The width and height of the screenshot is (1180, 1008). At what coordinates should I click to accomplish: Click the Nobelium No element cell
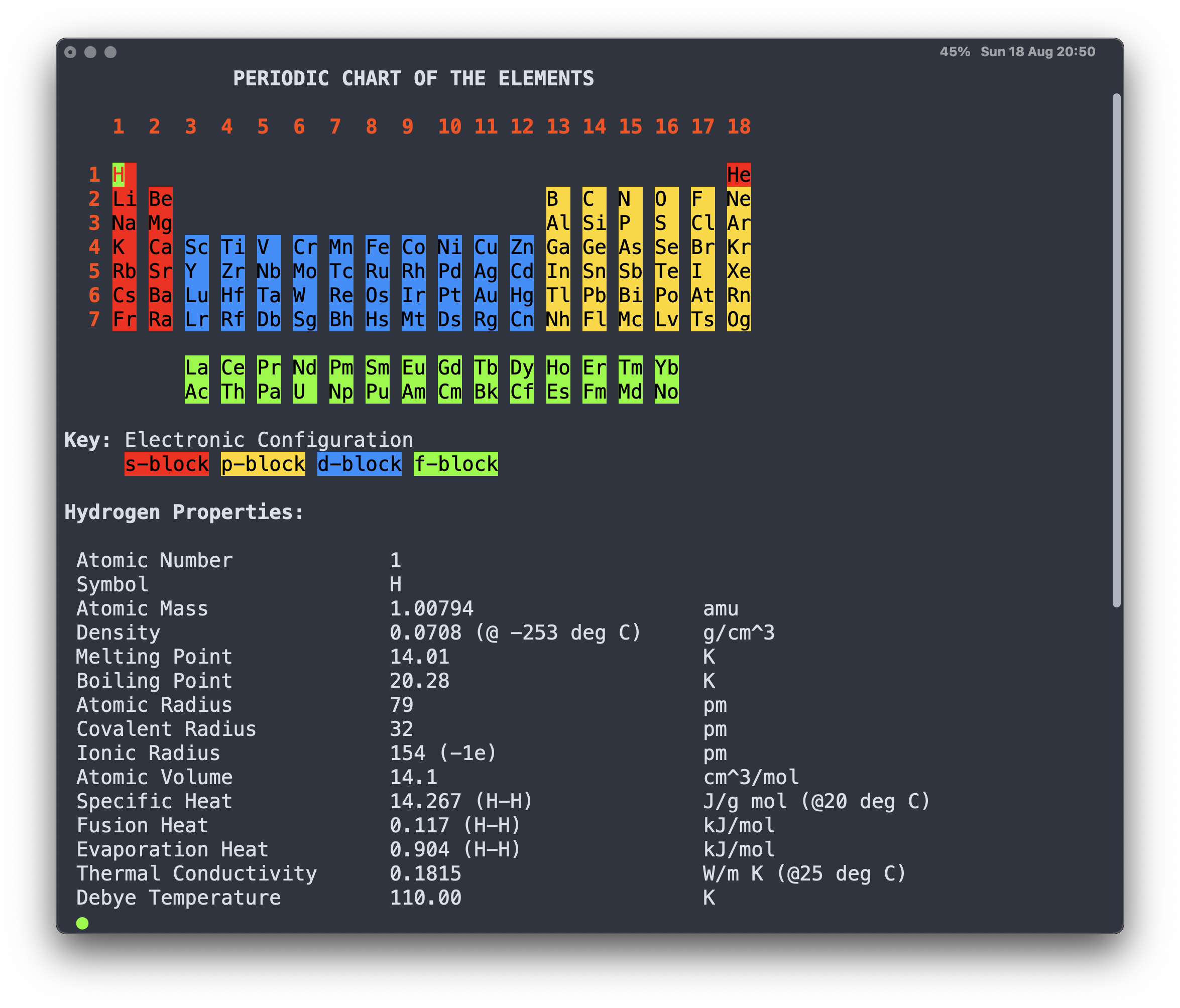pos(666,392)
